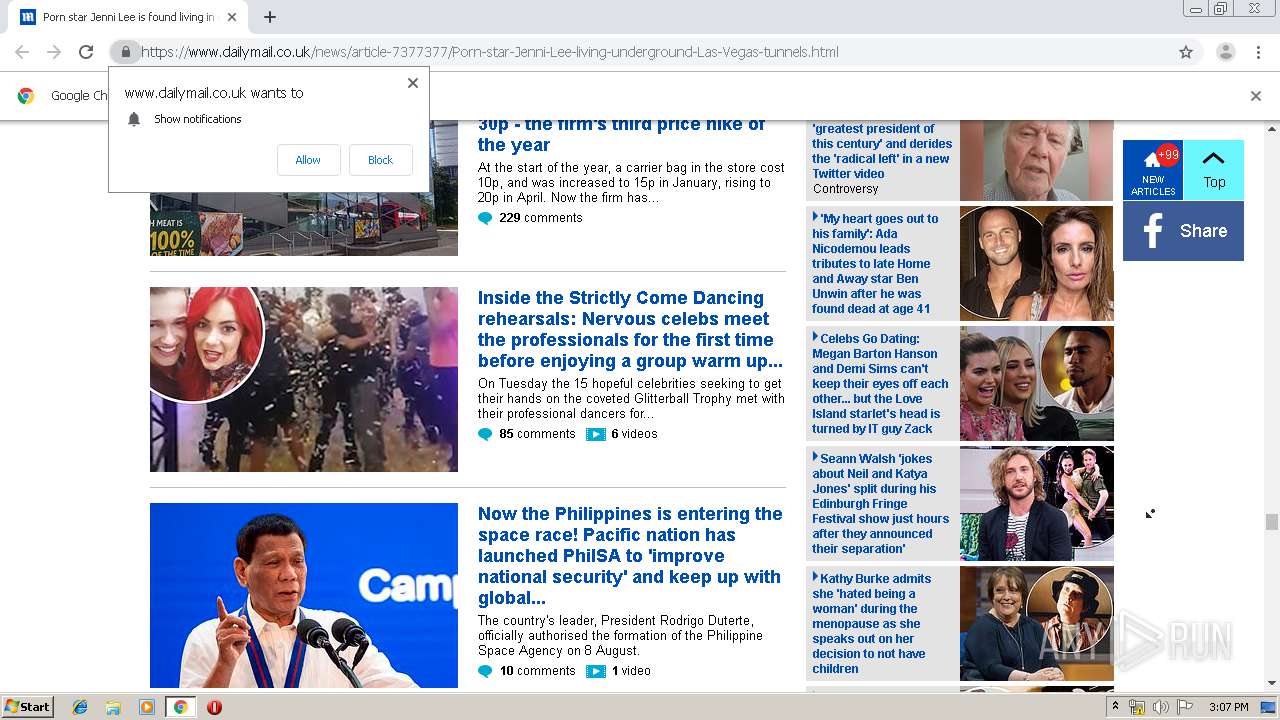
Task: Click the 3:07 PM clock
Action: (1229, 707)
